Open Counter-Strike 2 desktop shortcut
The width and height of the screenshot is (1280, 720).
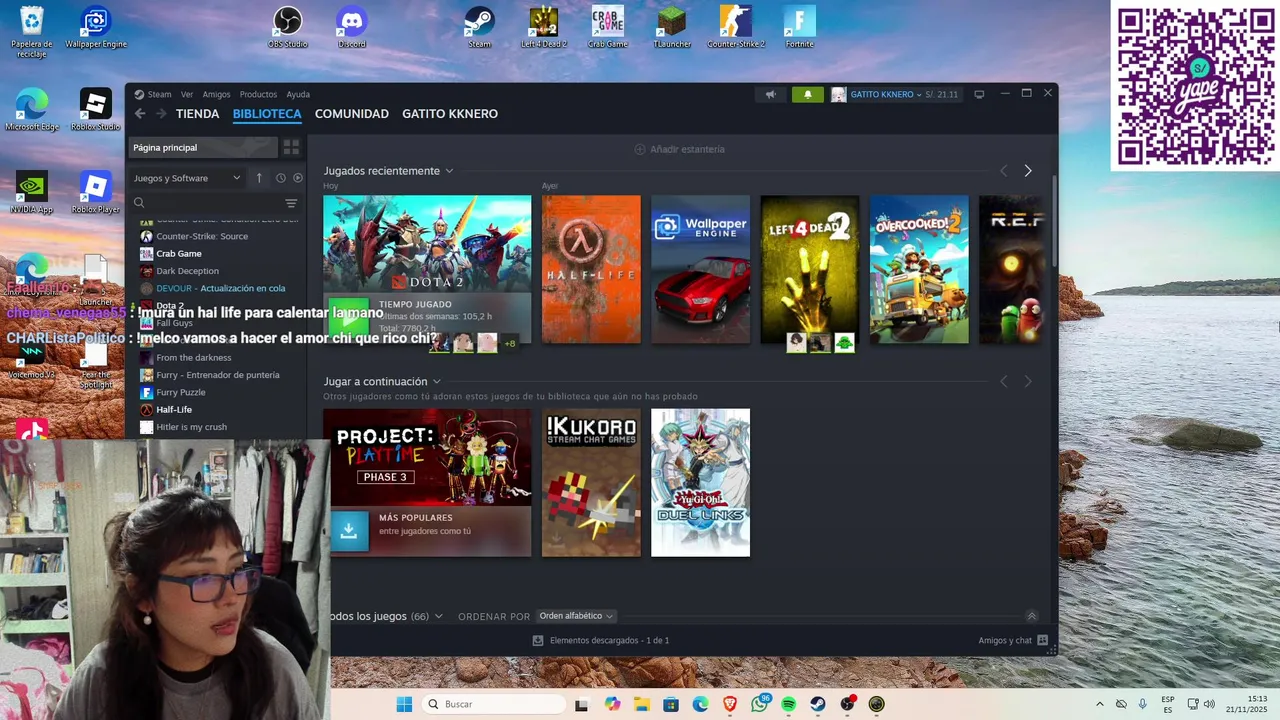point(736,27)
